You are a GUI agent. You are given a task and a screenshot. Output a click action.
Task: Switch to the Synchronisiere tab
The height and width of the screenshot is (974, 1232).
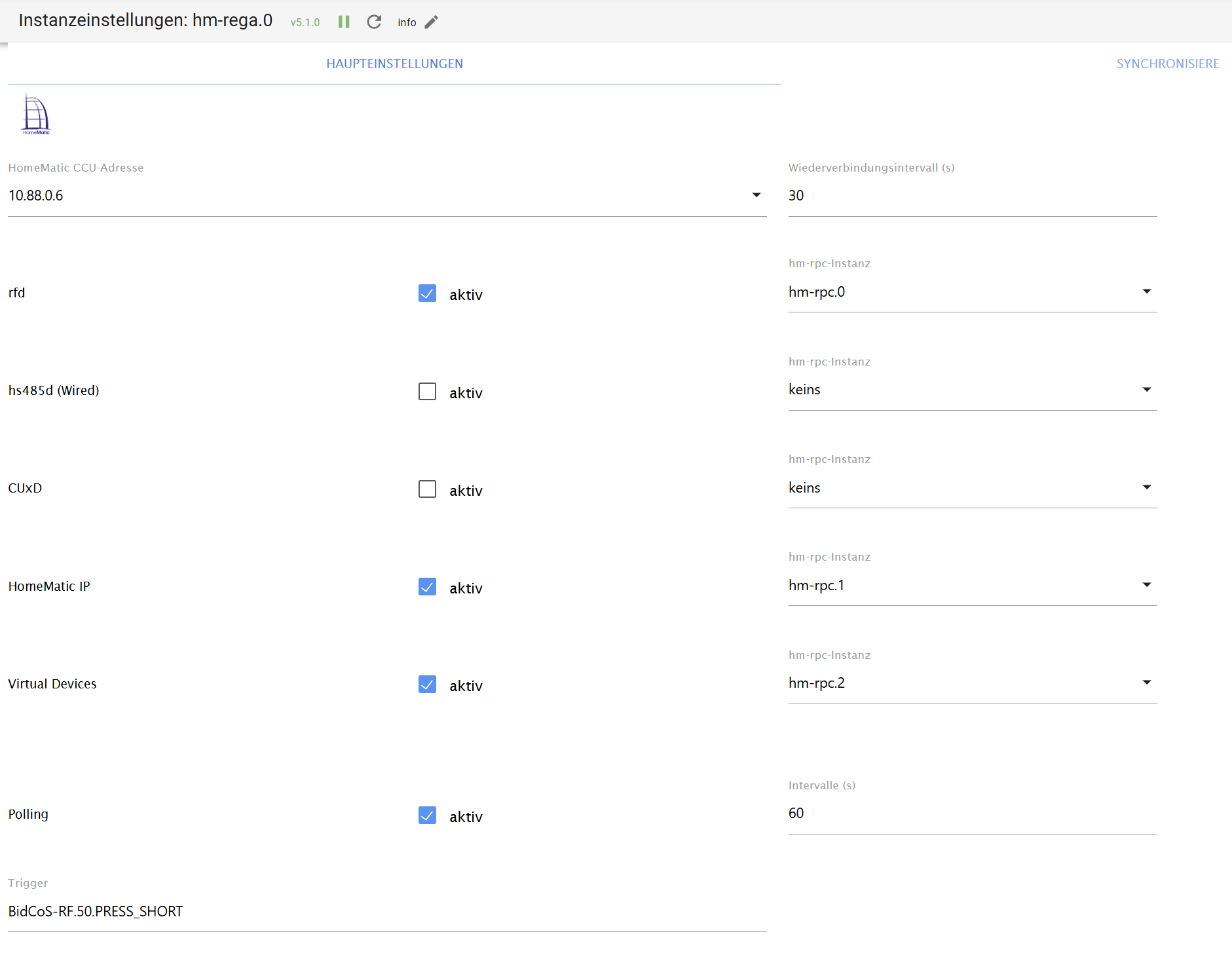pos(1167,64)
